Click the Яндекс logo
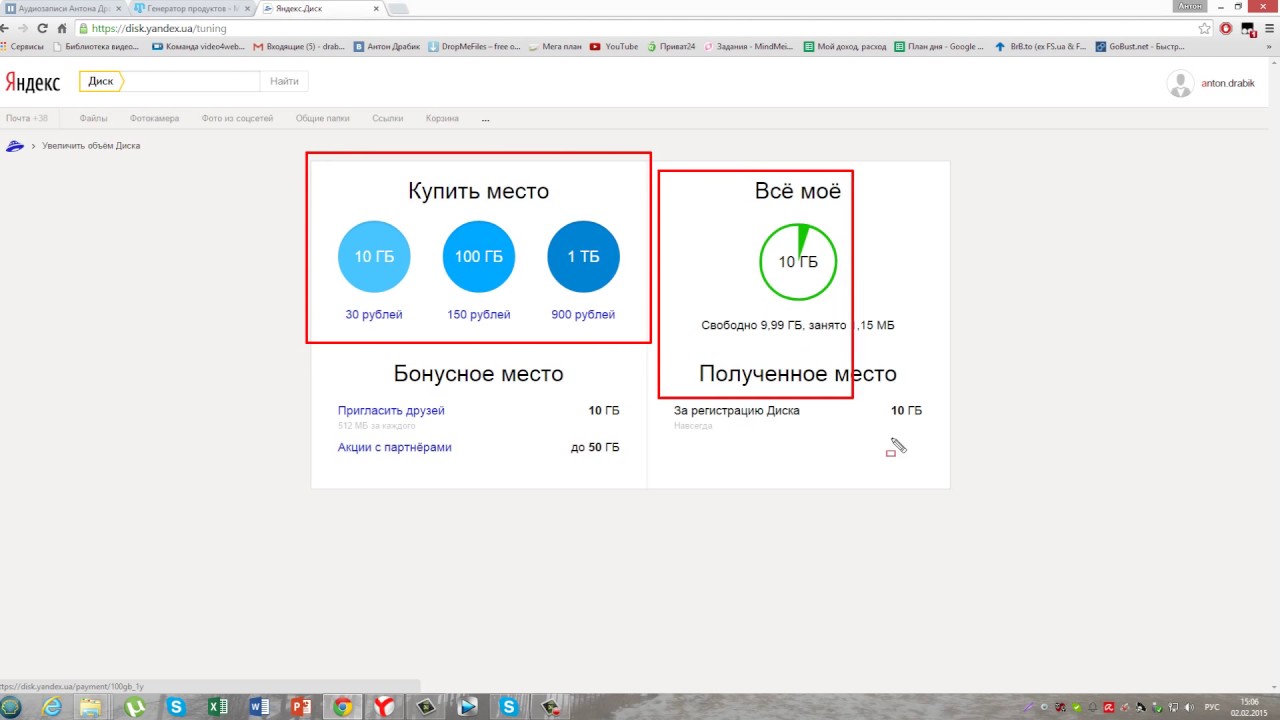The image size is (1280, 720). [33, 82]
